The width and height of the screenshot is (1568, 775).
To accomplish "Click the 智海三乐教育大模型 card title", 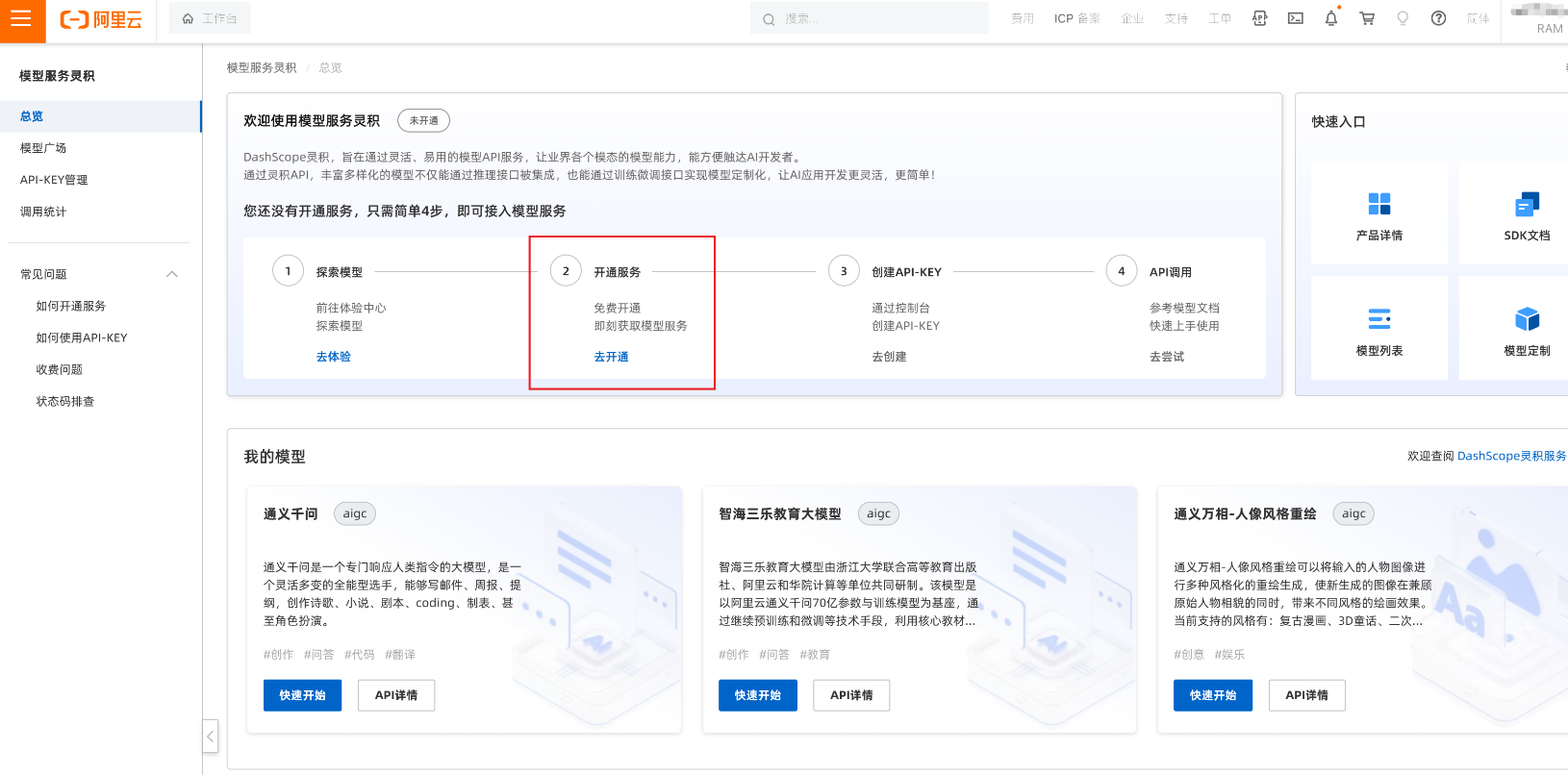I will coord(780,513).
